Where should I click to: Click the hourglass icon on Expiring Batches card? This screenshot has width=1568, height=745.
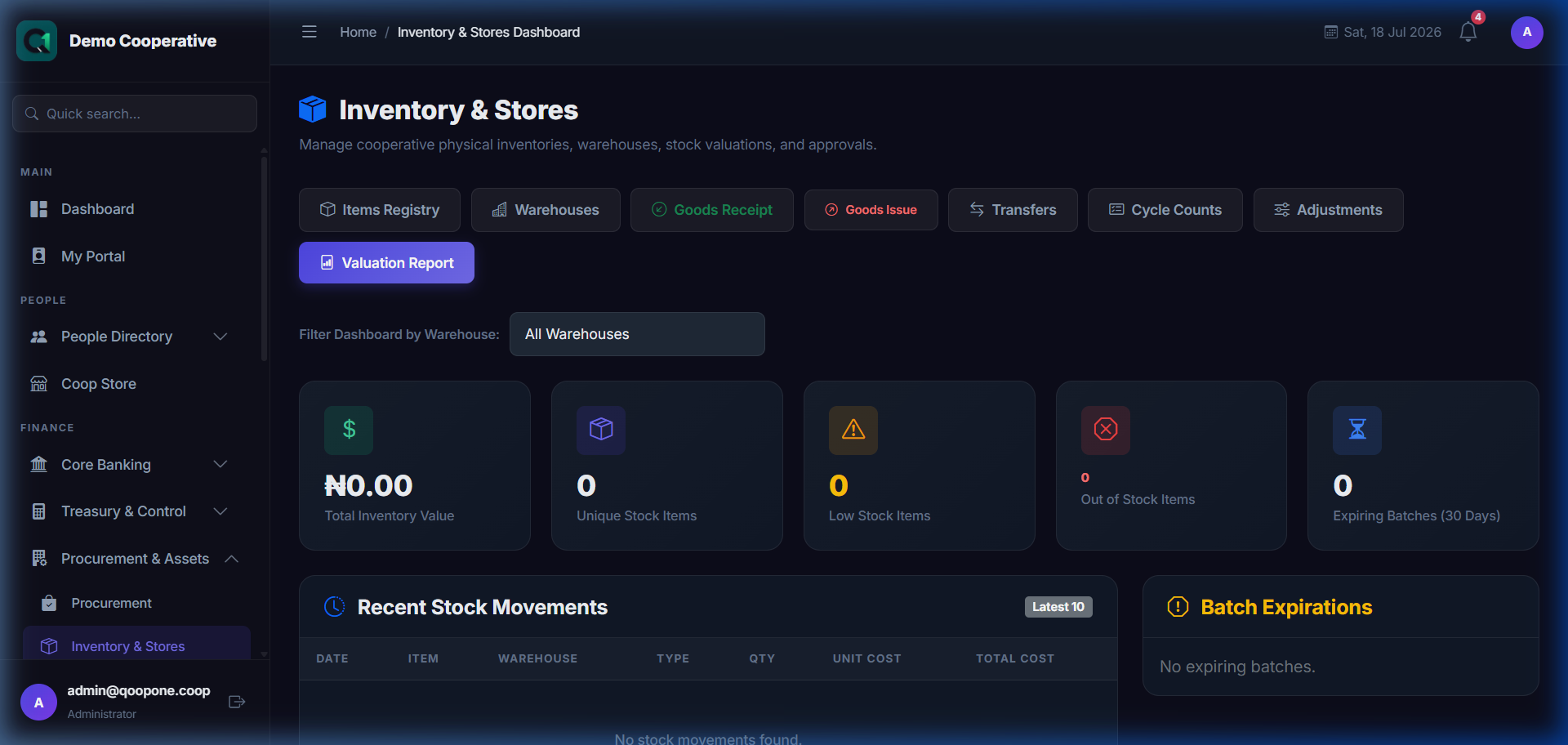pos(1357,430)
